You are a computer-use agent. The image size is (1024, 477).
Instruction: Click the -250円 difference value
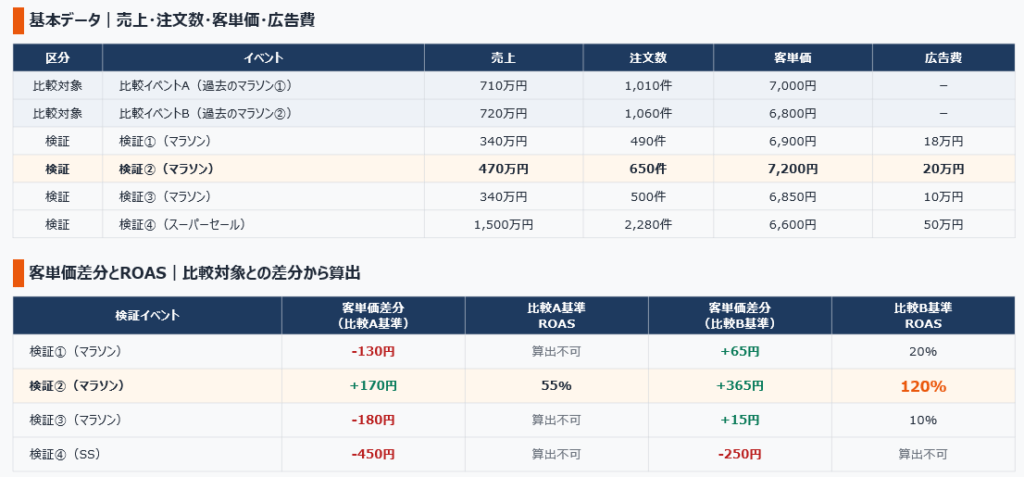(x=740, y=453)
